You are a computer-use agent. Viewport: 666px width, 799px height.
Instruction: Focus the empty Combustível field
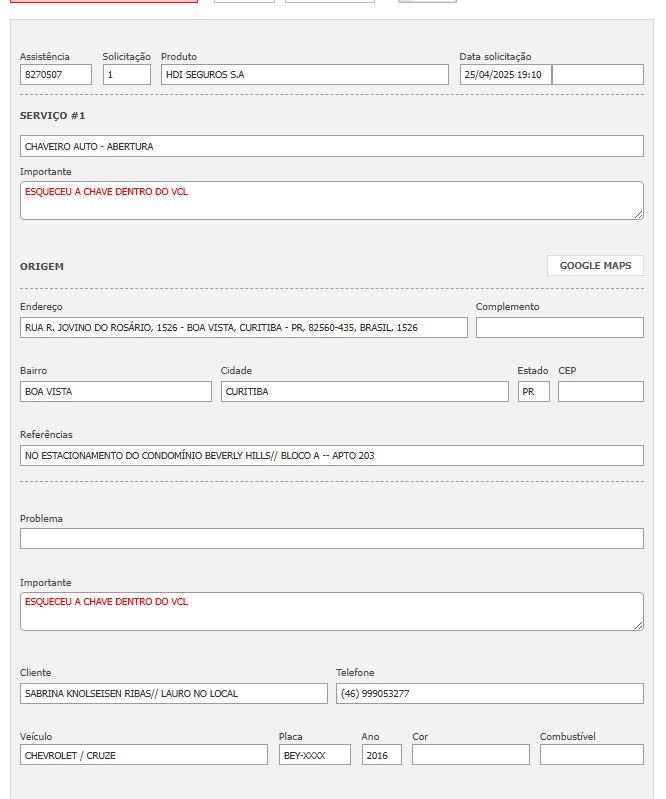coord(591,755)
